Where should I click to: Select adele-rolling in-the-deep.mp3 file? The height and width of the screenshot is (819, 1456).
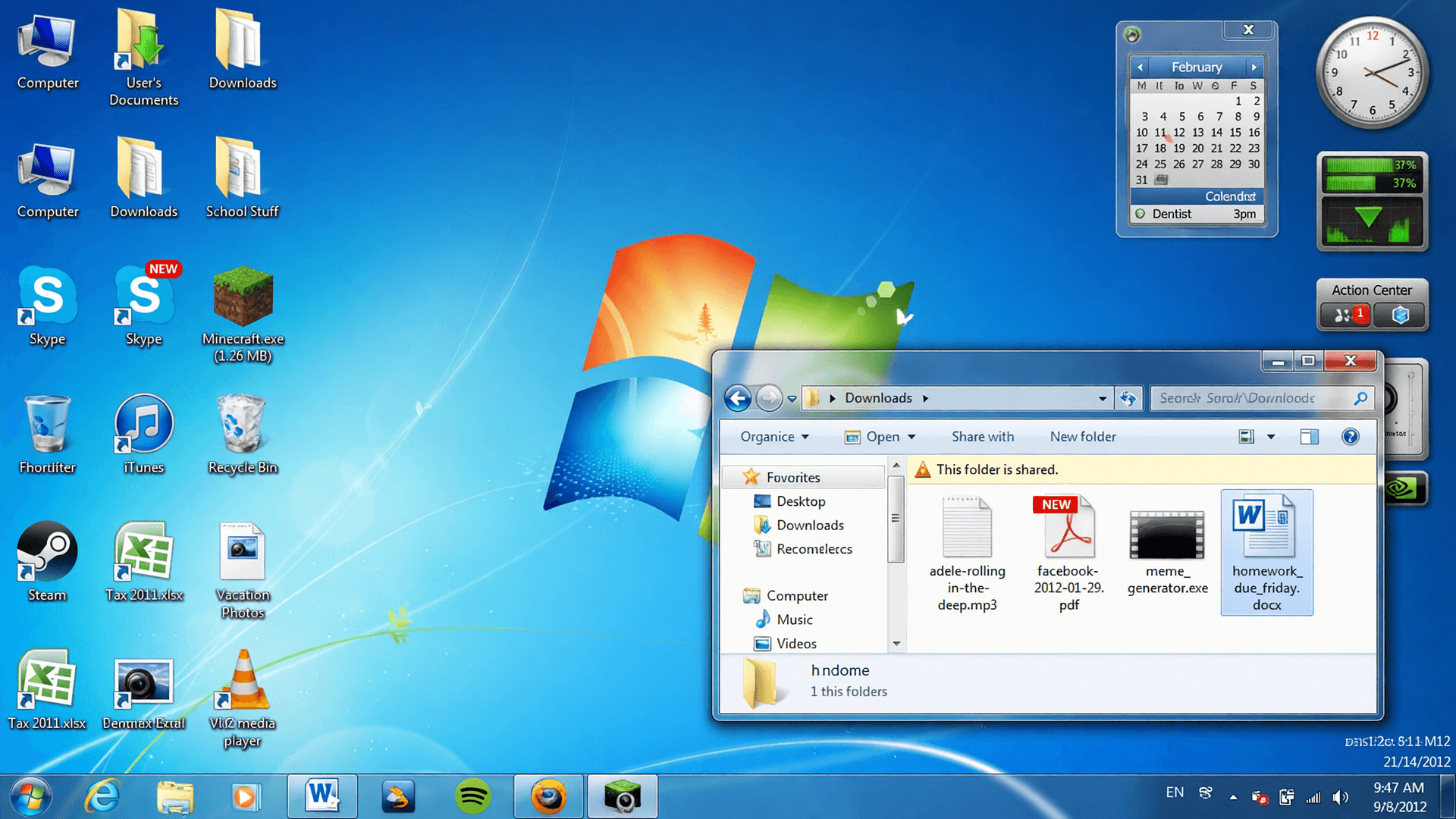pos(967,554)
